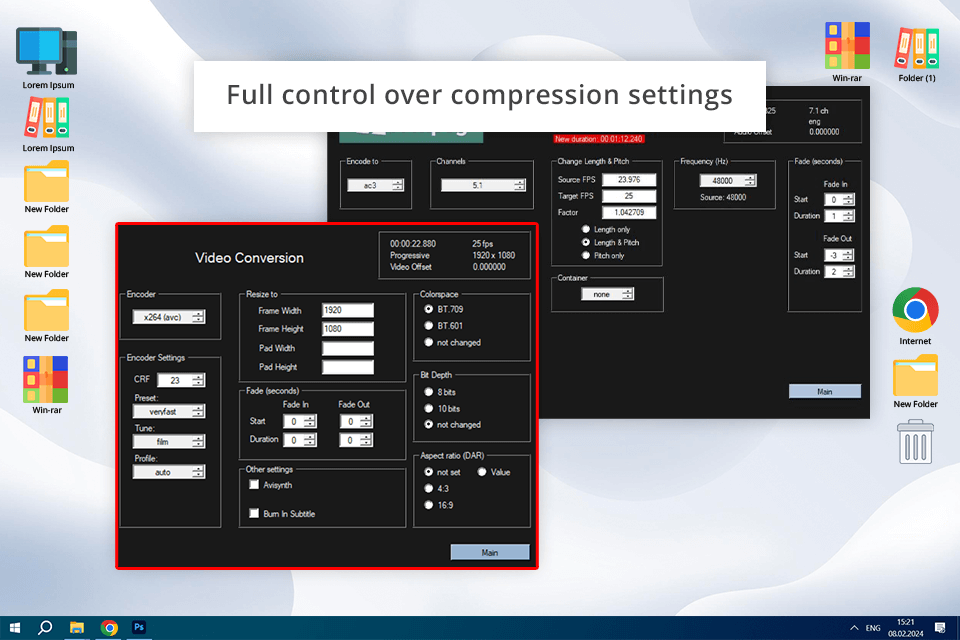
Task: Open the Encoder x264 (avc) selector
Action: 168,317
